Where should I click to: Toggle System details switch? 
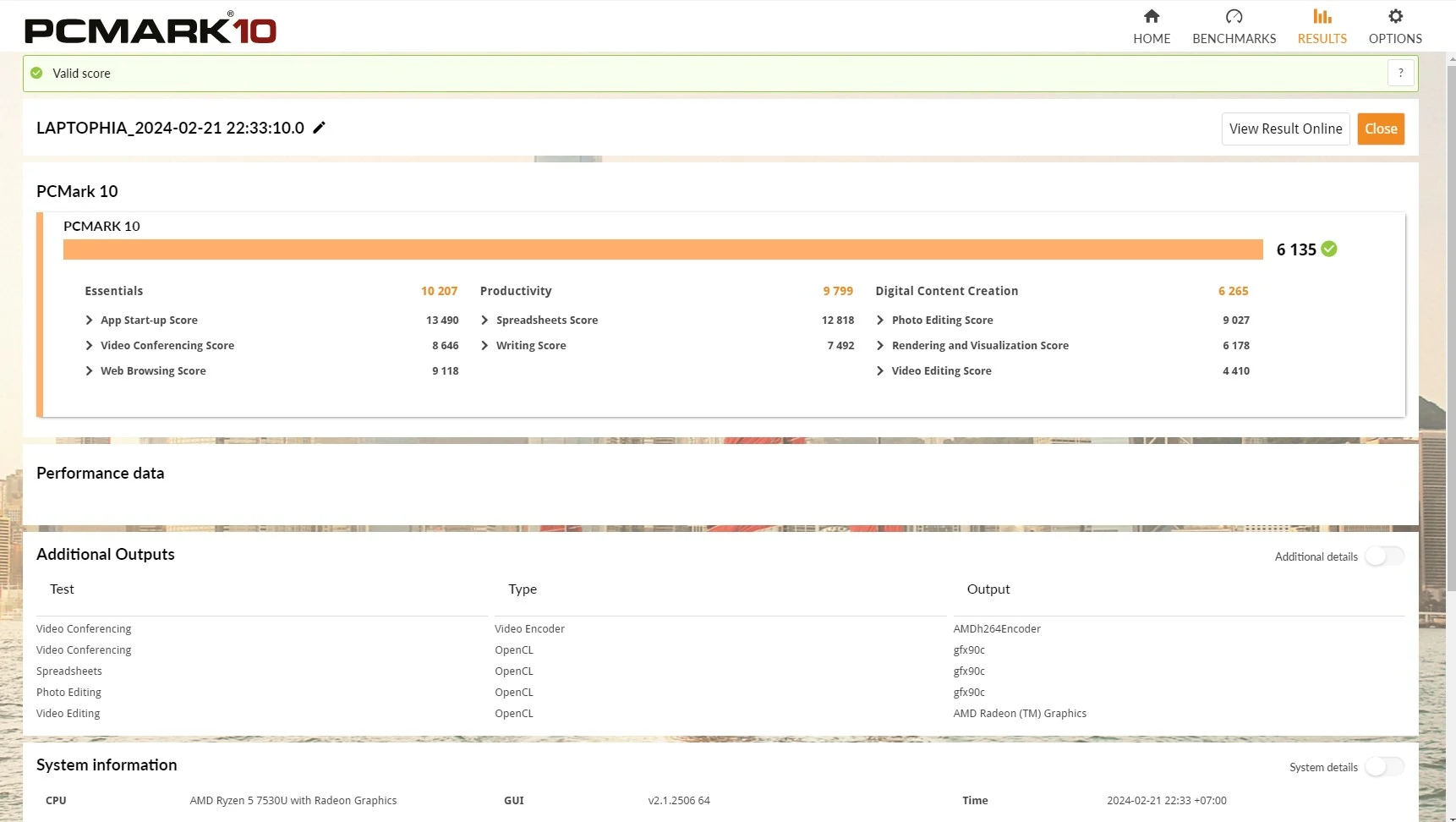1384,767
